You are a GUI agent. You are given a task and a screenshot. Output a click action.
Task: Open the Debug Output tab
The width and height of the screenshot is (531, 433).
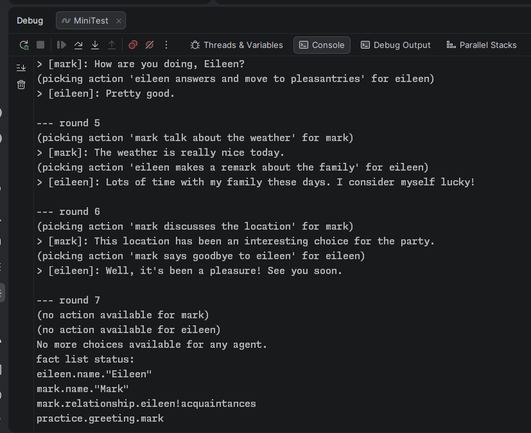(x=396, y=45)
